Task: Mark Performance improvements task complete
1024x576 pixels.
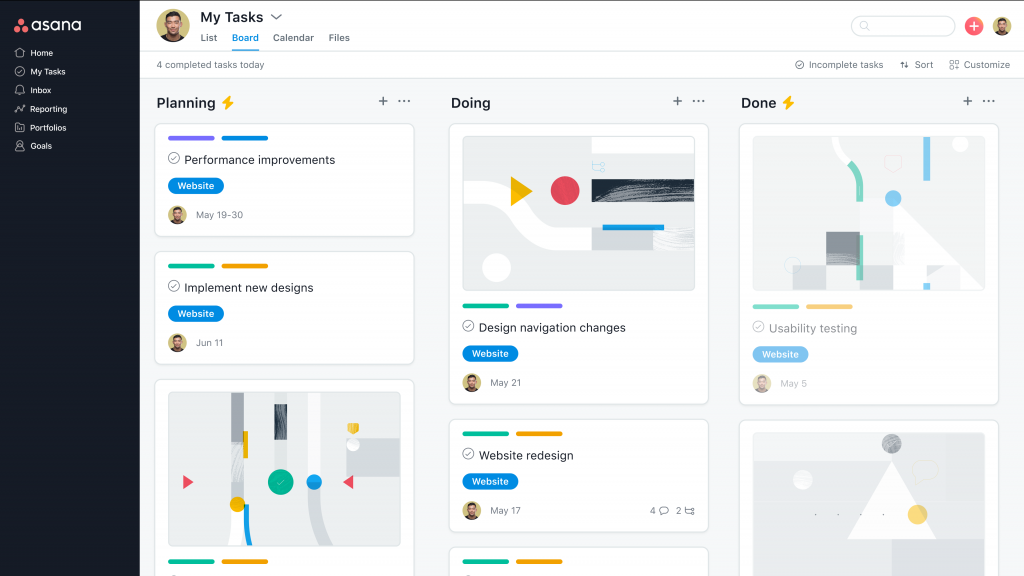Action: tap(174, 159)
